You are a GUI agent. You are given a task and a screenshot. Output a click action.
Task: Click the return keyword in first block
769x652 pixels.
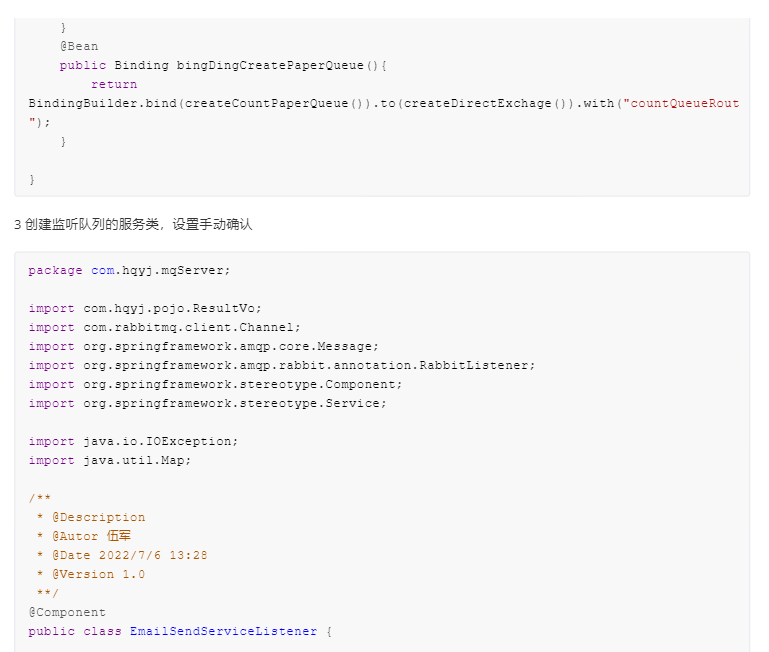pos(114,84)
